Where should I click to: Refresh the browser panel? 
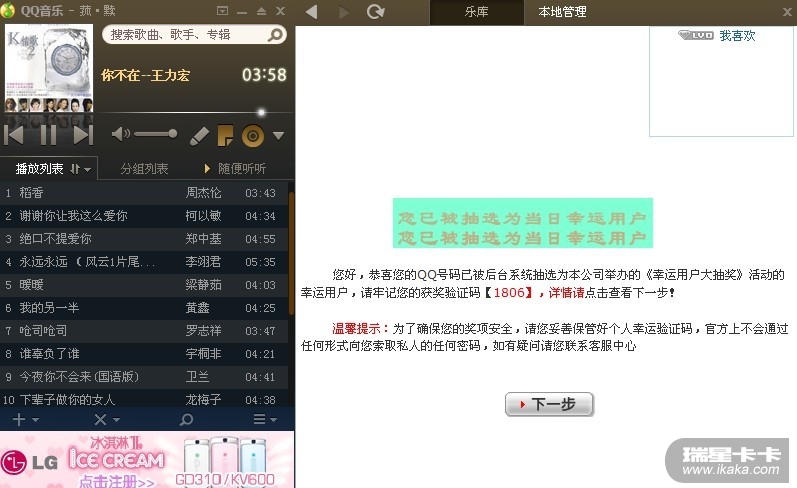(x=376, y=11)
